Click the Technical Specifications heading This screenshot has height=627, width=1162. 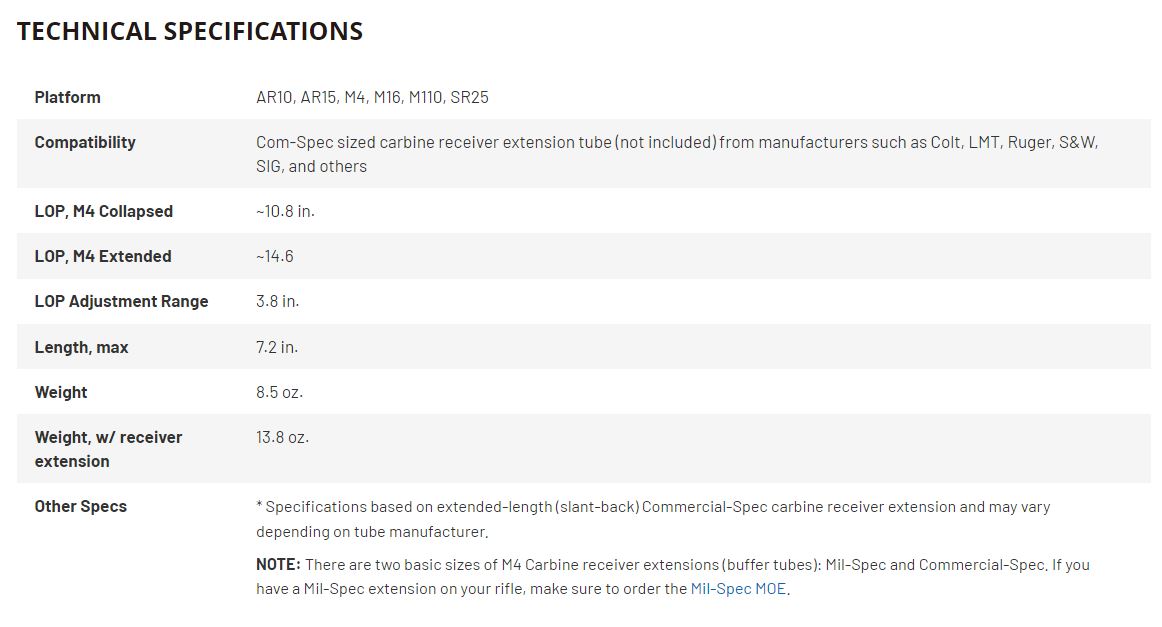coord(190,31)
